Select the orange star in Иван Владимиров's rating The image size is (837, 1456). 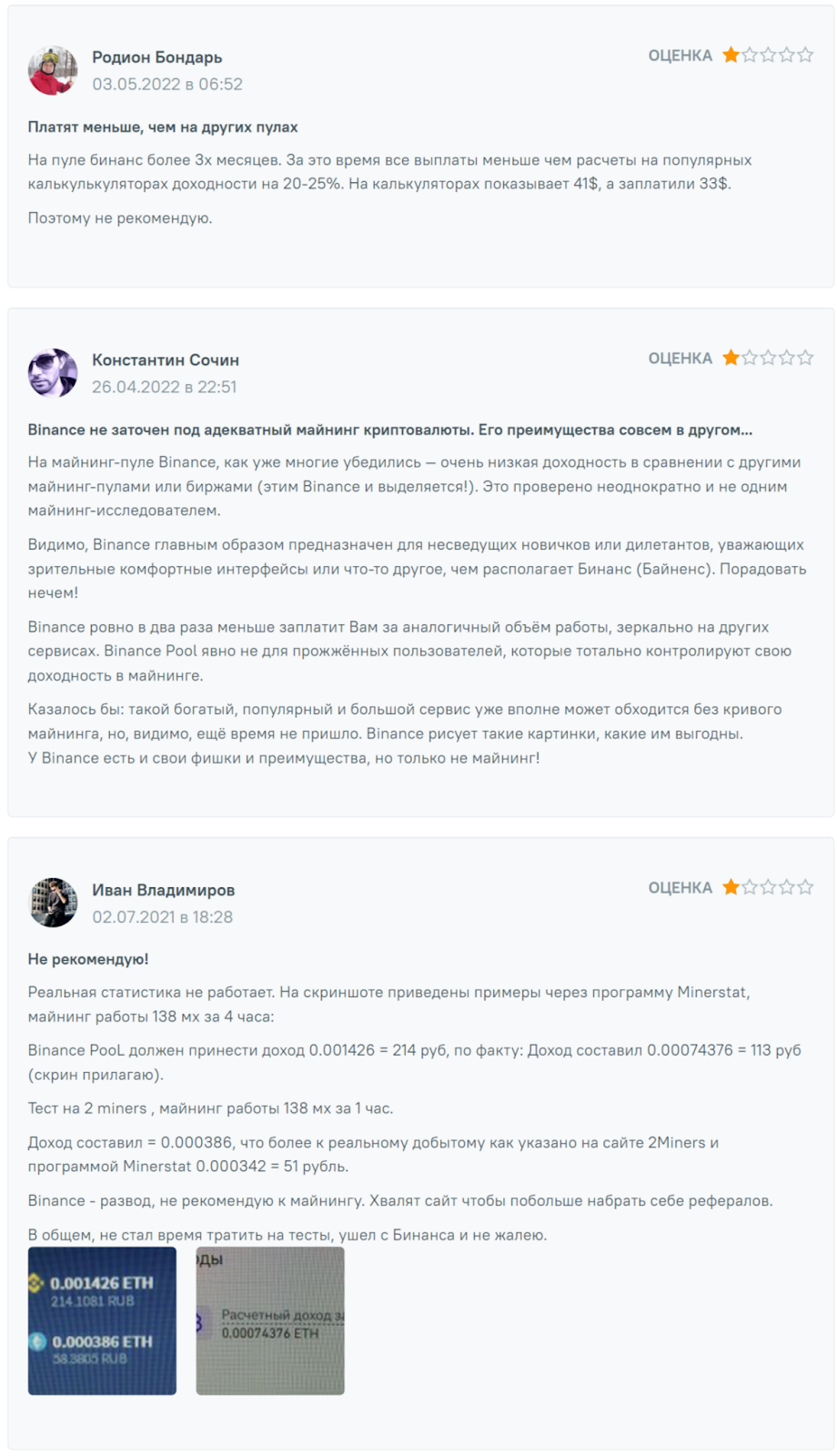(x=731, y=887)
